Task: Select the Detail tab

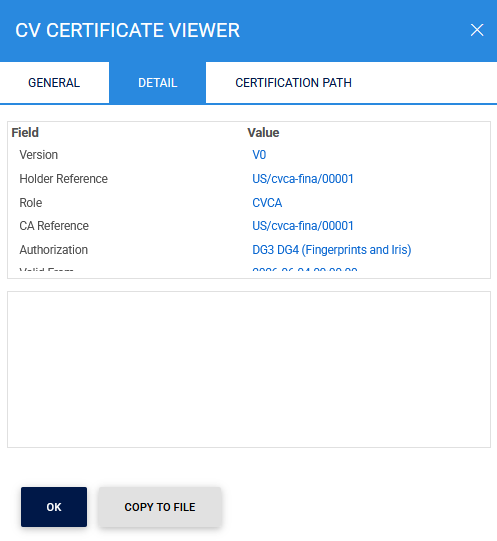Action: [157, 83]
